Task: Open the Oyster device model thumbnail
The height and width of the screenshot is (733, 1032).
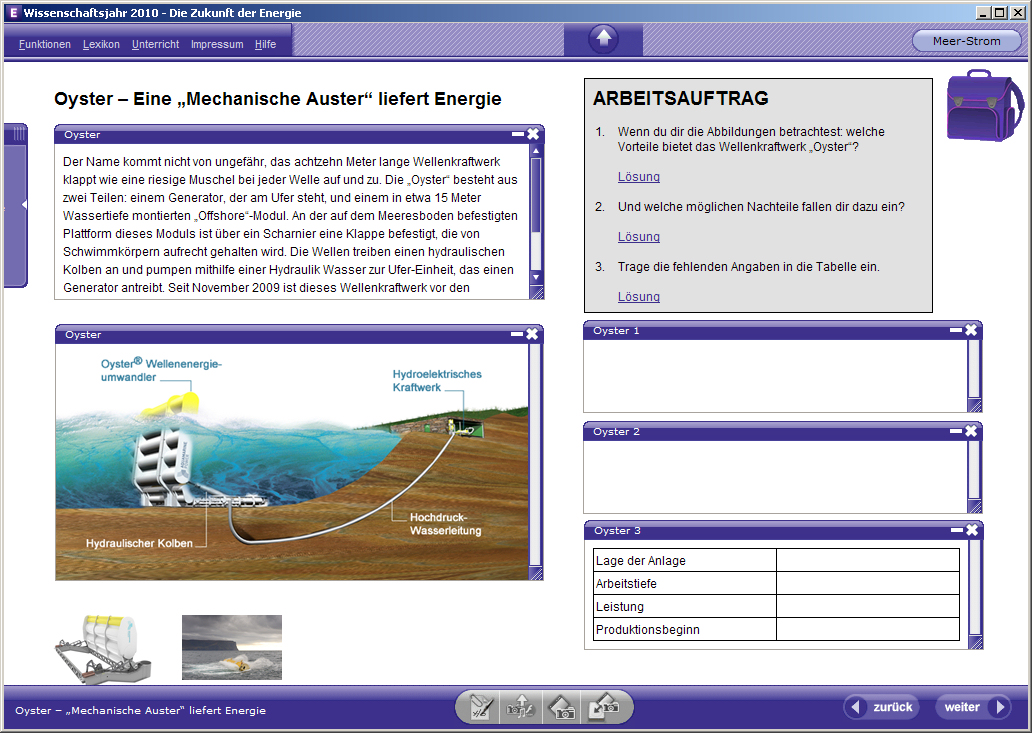Action: pos(104,649)
